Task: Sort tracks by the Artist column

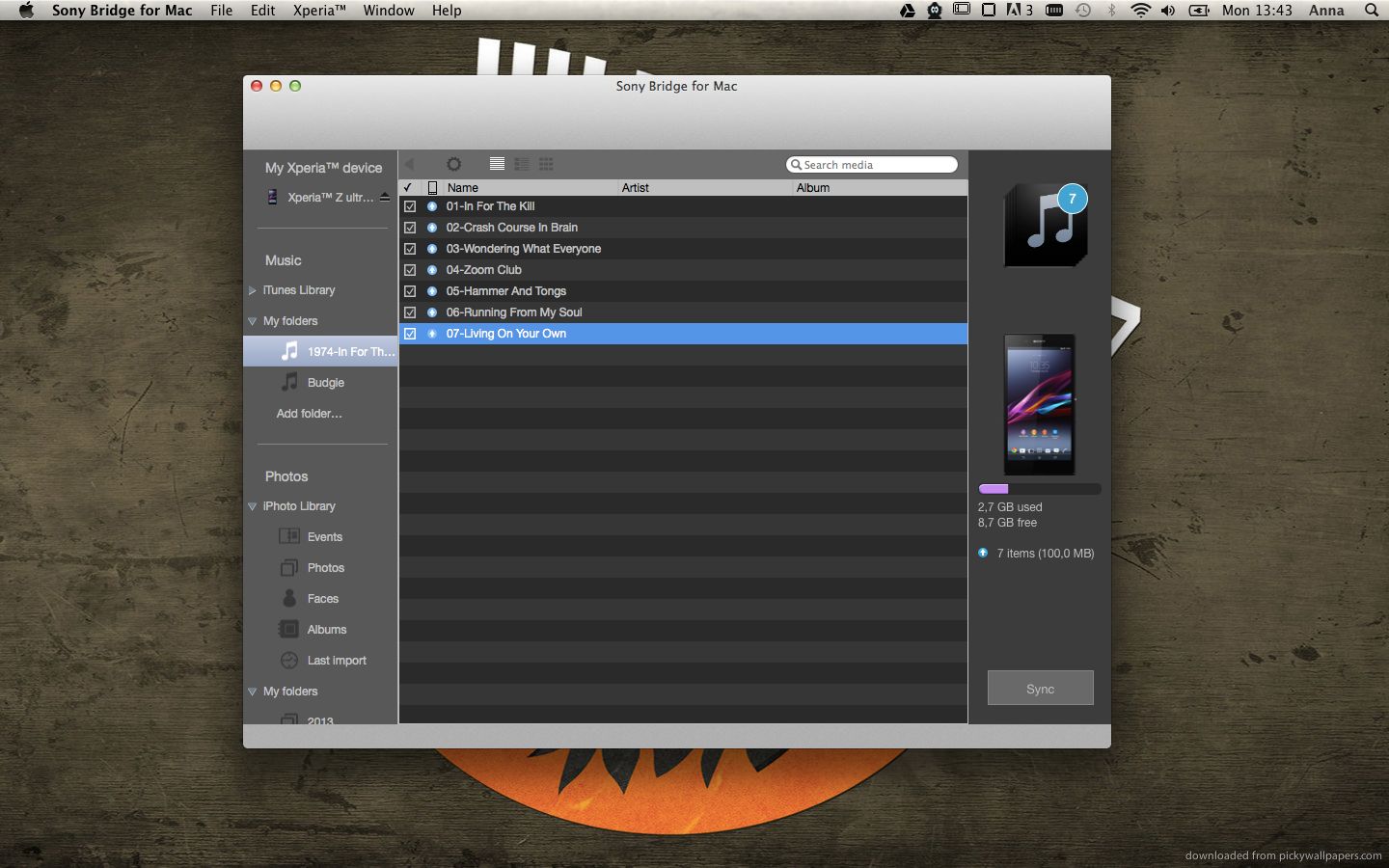Action: (705, 188)
